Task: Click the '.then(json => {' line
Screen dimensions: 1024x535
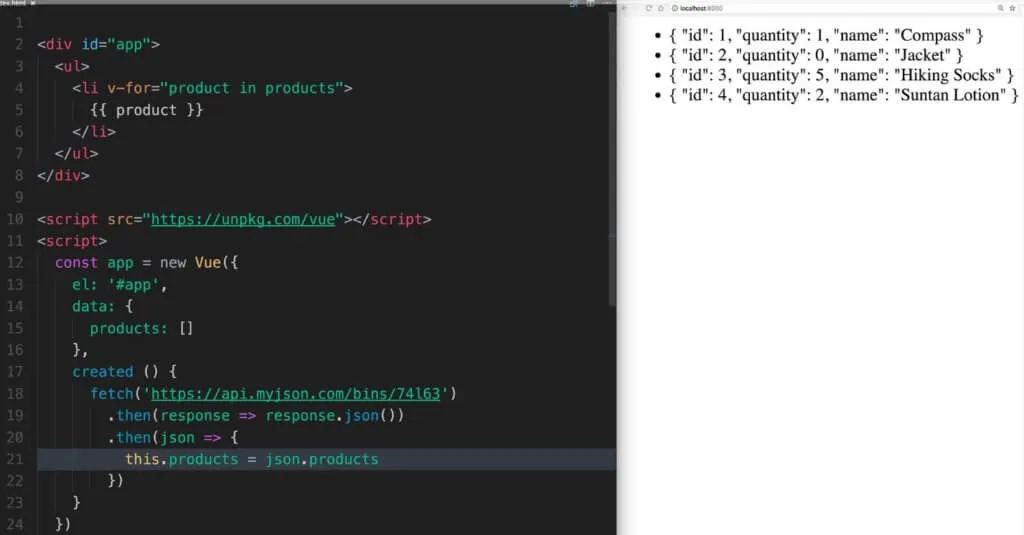Action: coord(173,437)
